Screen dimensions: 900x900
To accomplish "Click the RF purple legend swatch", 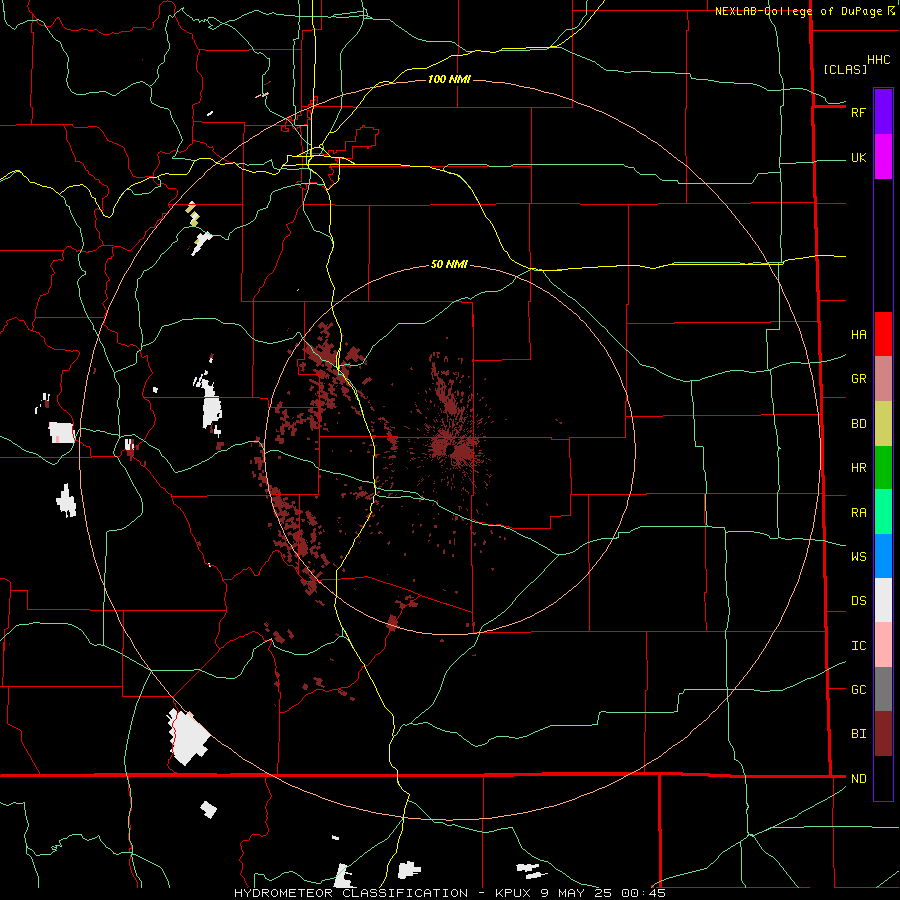I will pyautogui.click(x=883, y=112).
